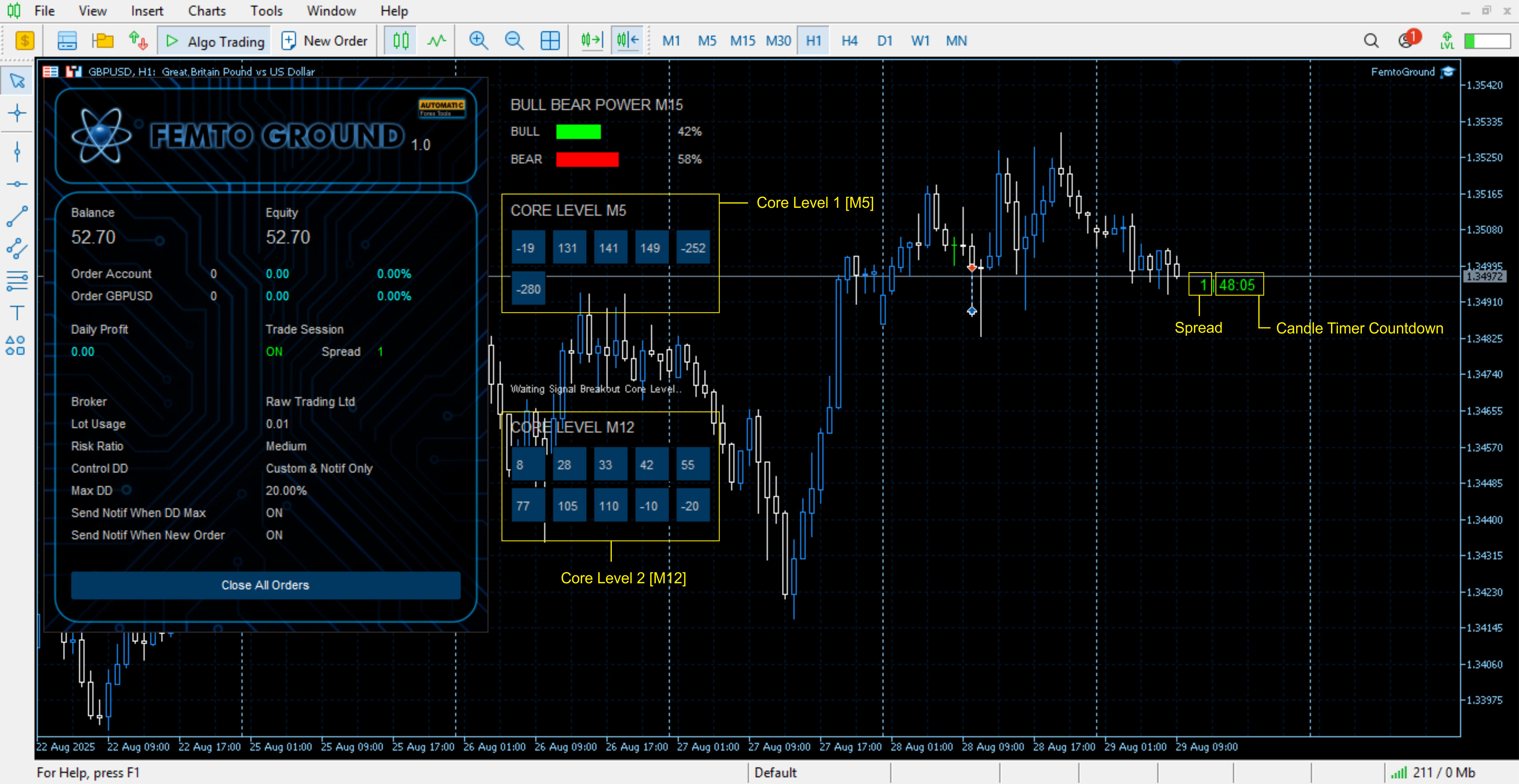Click the 55 core level M12 cell

[693, 464]
